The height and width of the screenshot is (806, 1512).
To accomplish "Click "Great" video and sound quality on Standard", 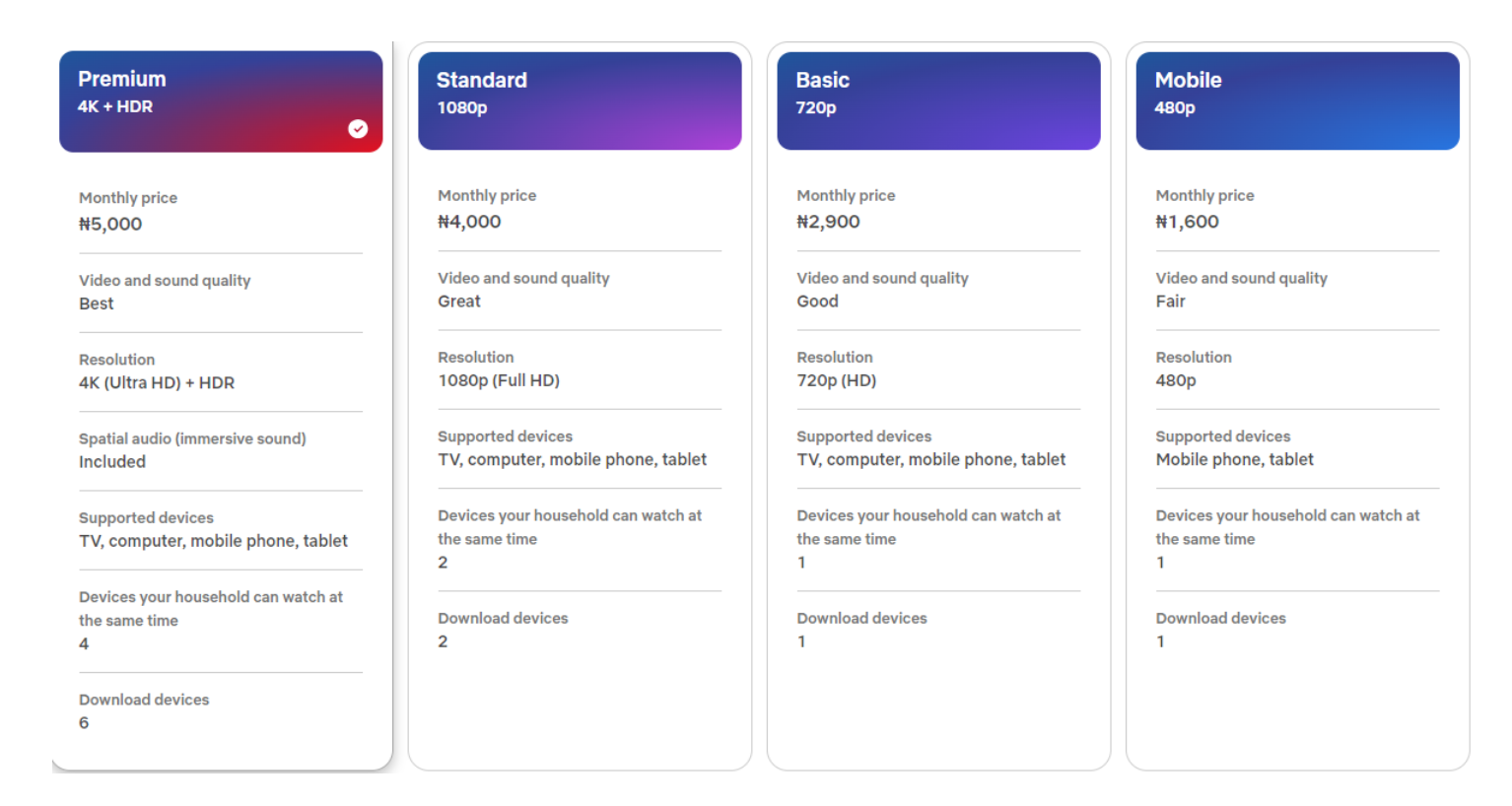I will (459, 302).
